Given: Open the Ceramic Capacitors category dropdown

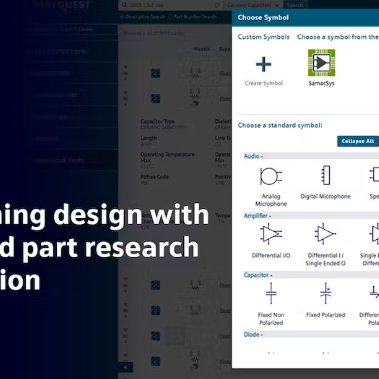Looking at the screenshot, I should pyautogui.click(x=253, y=5).
